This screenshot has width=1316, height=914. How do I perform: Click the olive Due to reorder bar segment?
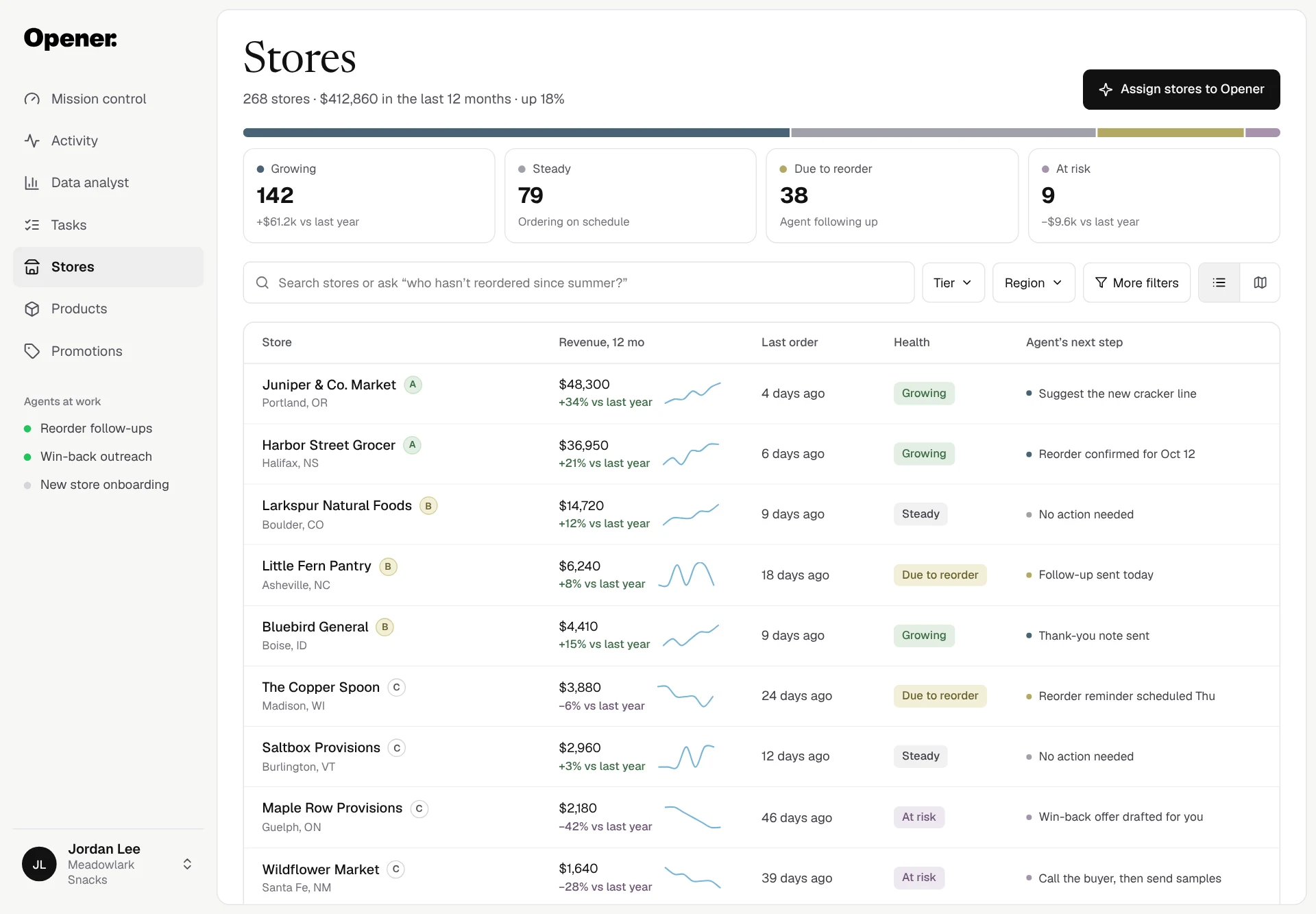1170,132
